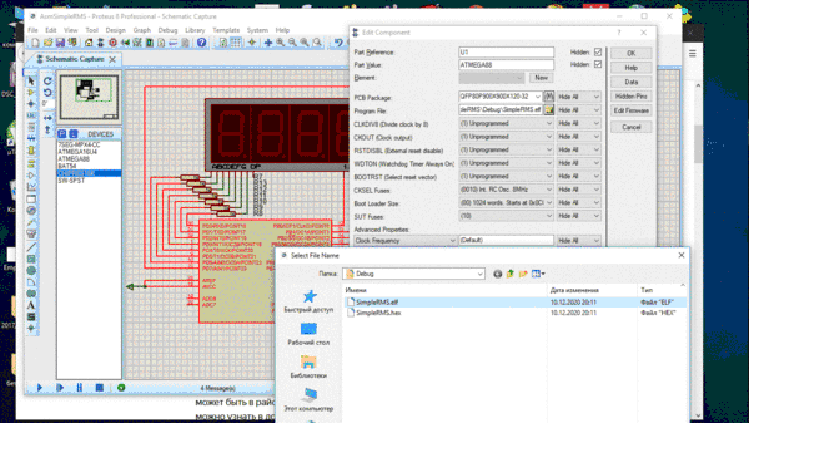Click the Y-Mirror vertical flip icon
The width and height of the screenshot is (819, 460).
coord(48,130)
